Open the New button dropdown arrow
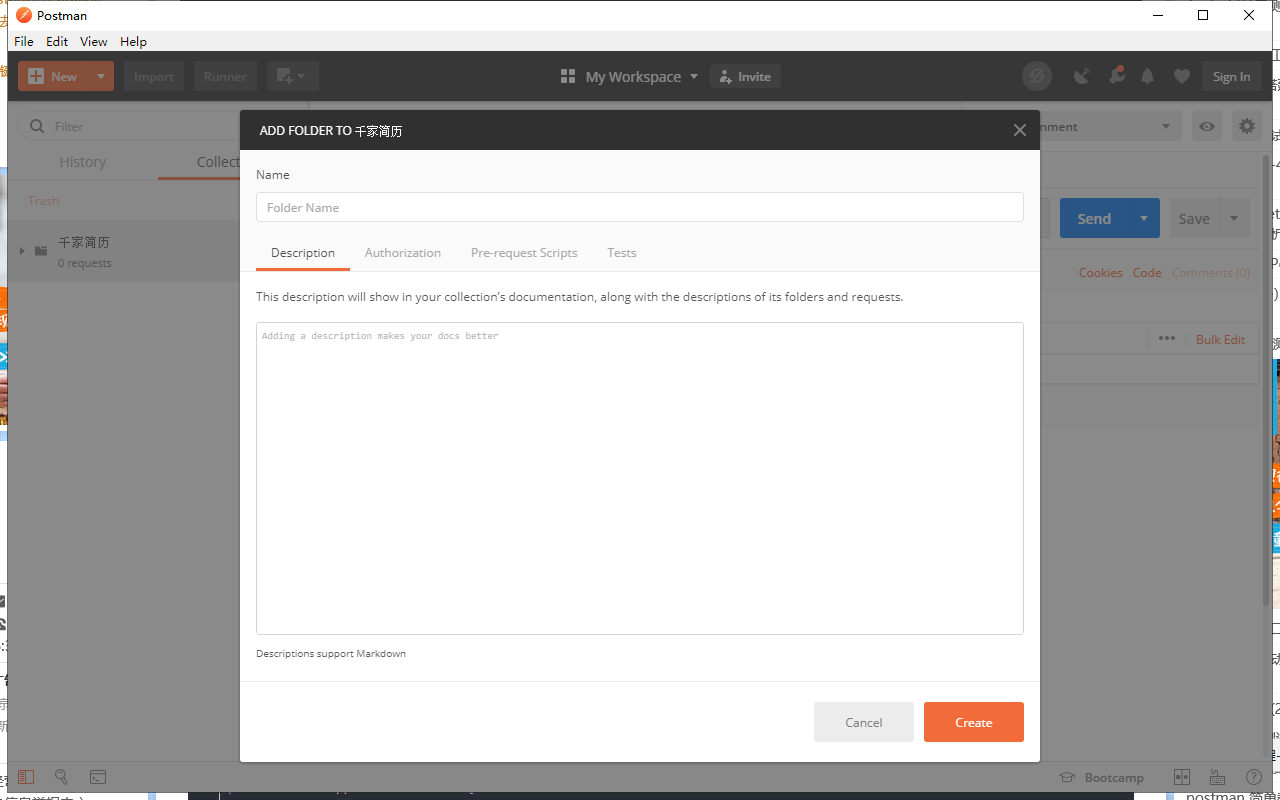This screenshot has width=1280, height=800. point(101,76)
